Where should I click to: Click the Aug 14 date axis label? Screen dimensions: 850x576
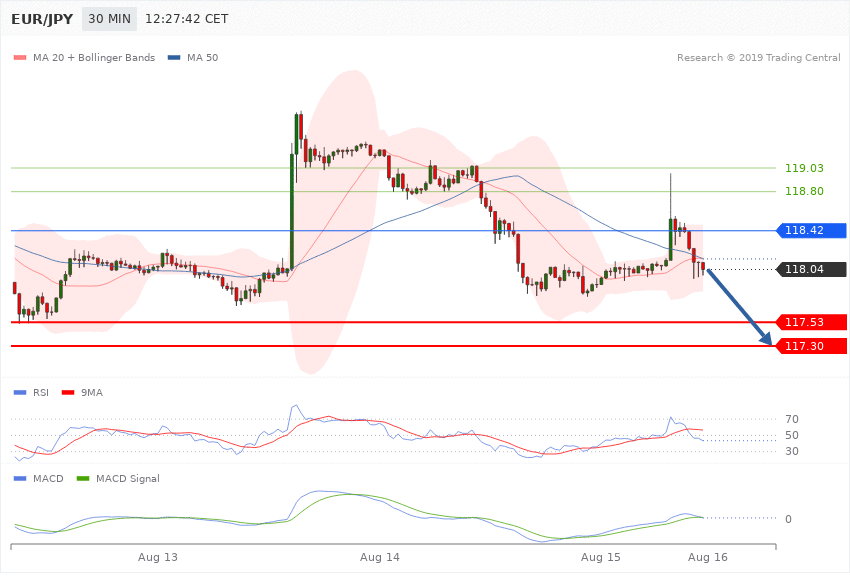tap(379, 557)
